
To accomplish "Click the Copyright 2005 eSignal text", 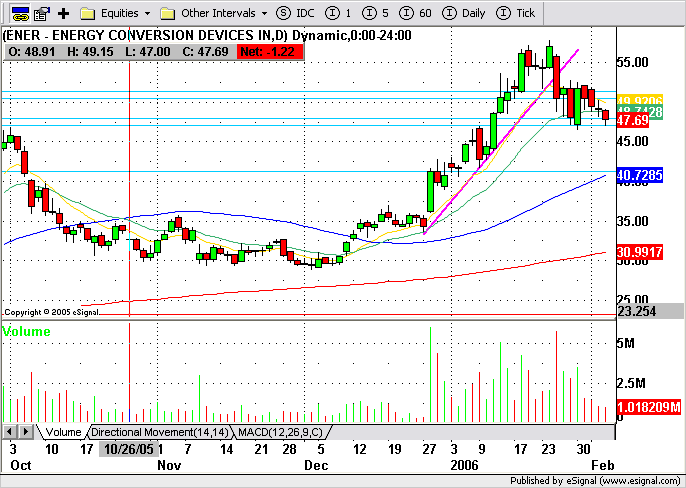I will coord(52,312).
